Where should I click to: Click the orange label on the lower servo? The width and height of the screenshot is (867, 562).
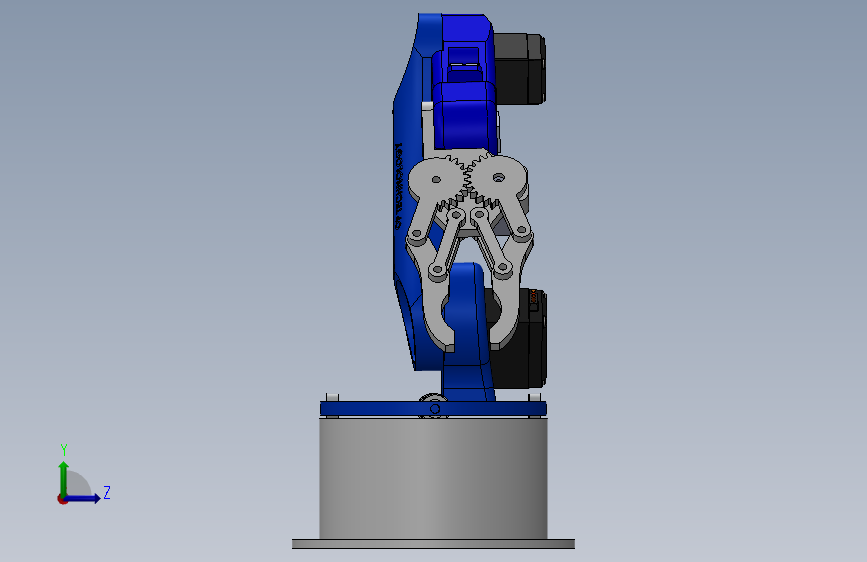click(x=534, y=296)
